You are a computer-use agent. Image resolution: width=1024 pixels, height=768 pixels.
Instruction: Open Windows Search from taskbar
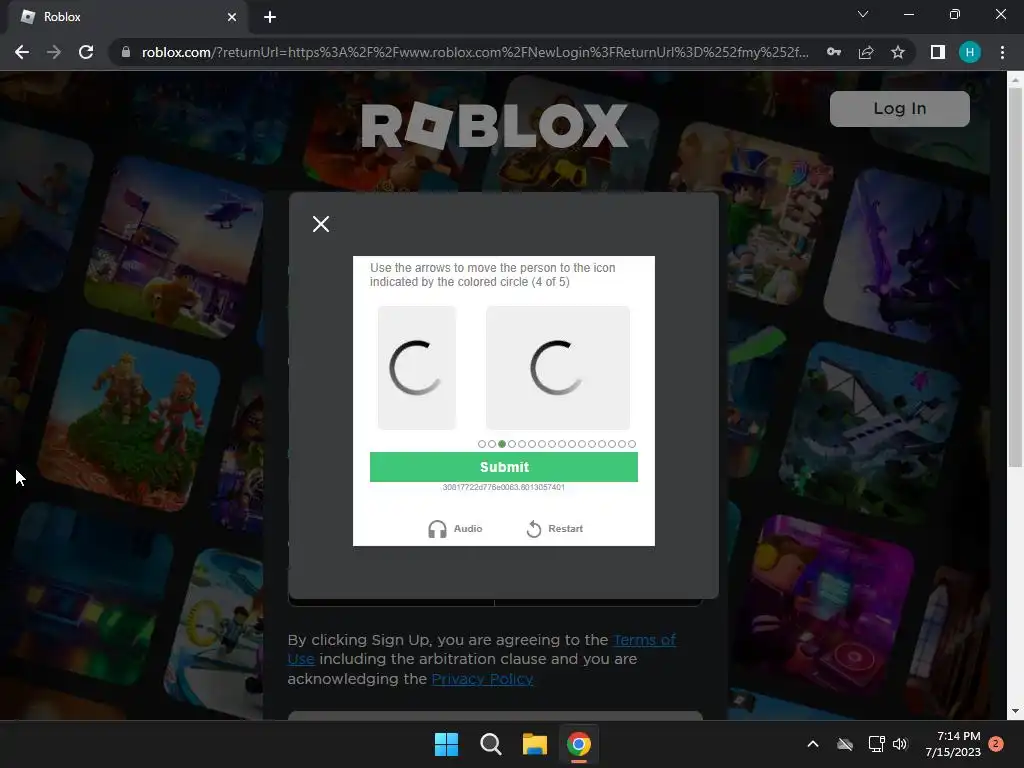490,744
